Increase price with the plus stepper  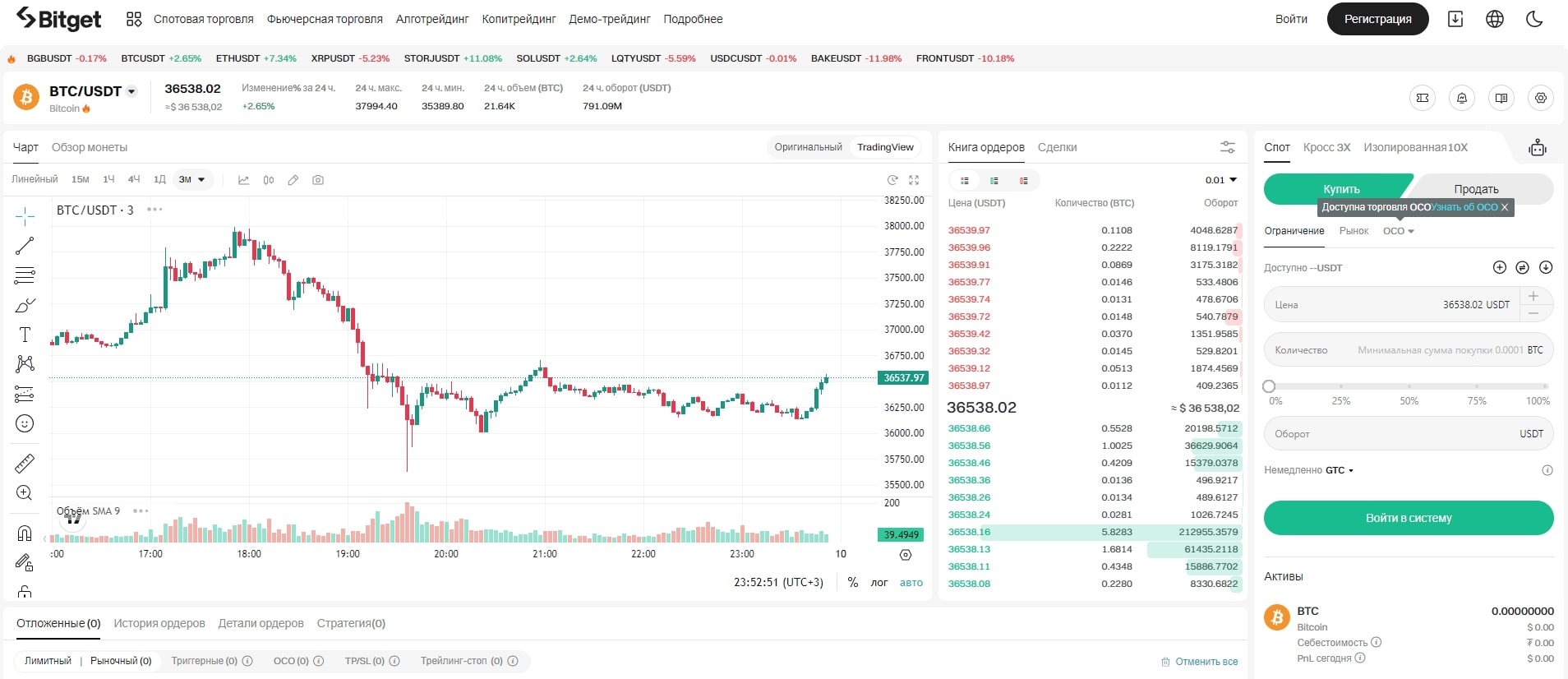pyautogui.click(x=1533, y=296)
